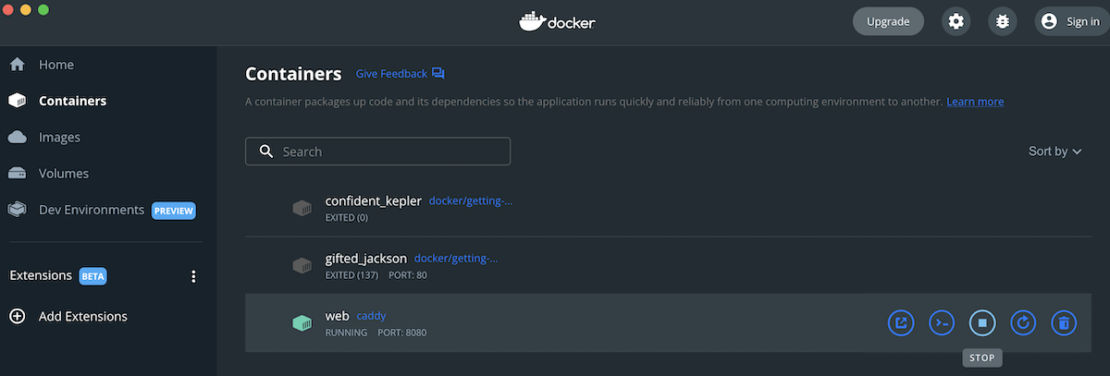Viewport: 1110px width, 376px height.
Task: Click the green web container icon
Action: [x=302, y=323]
